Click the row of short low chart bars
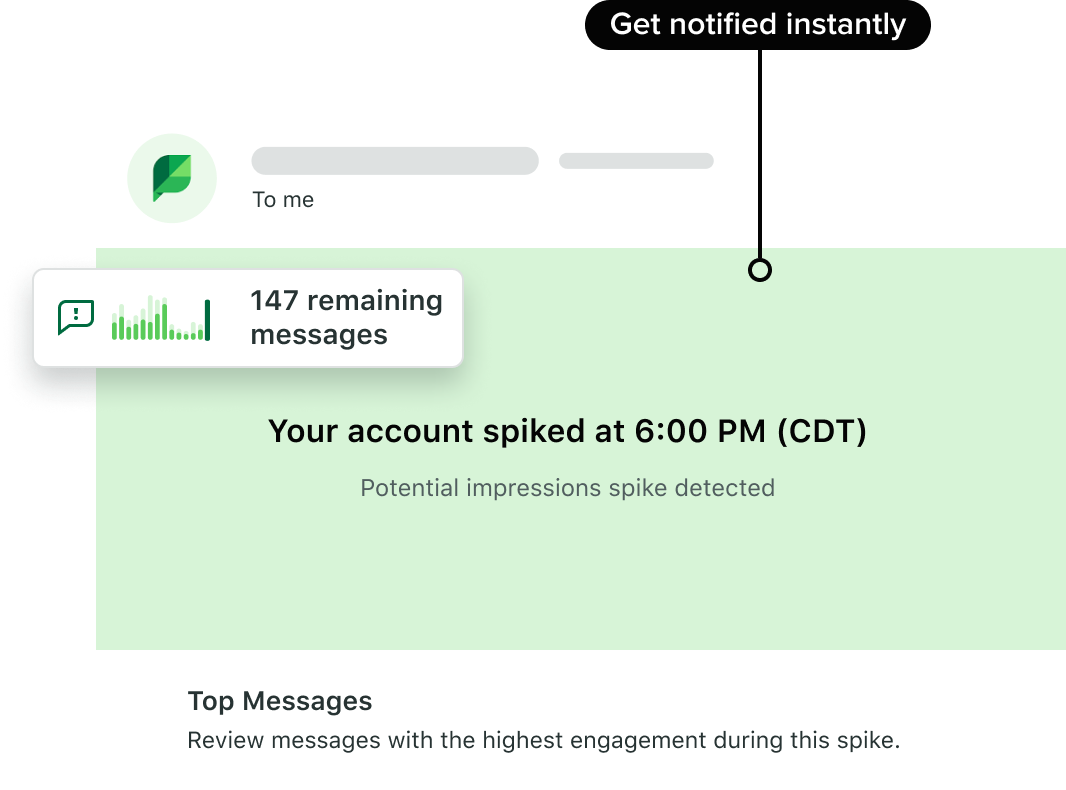1066x790 pixels. [186, 334]
